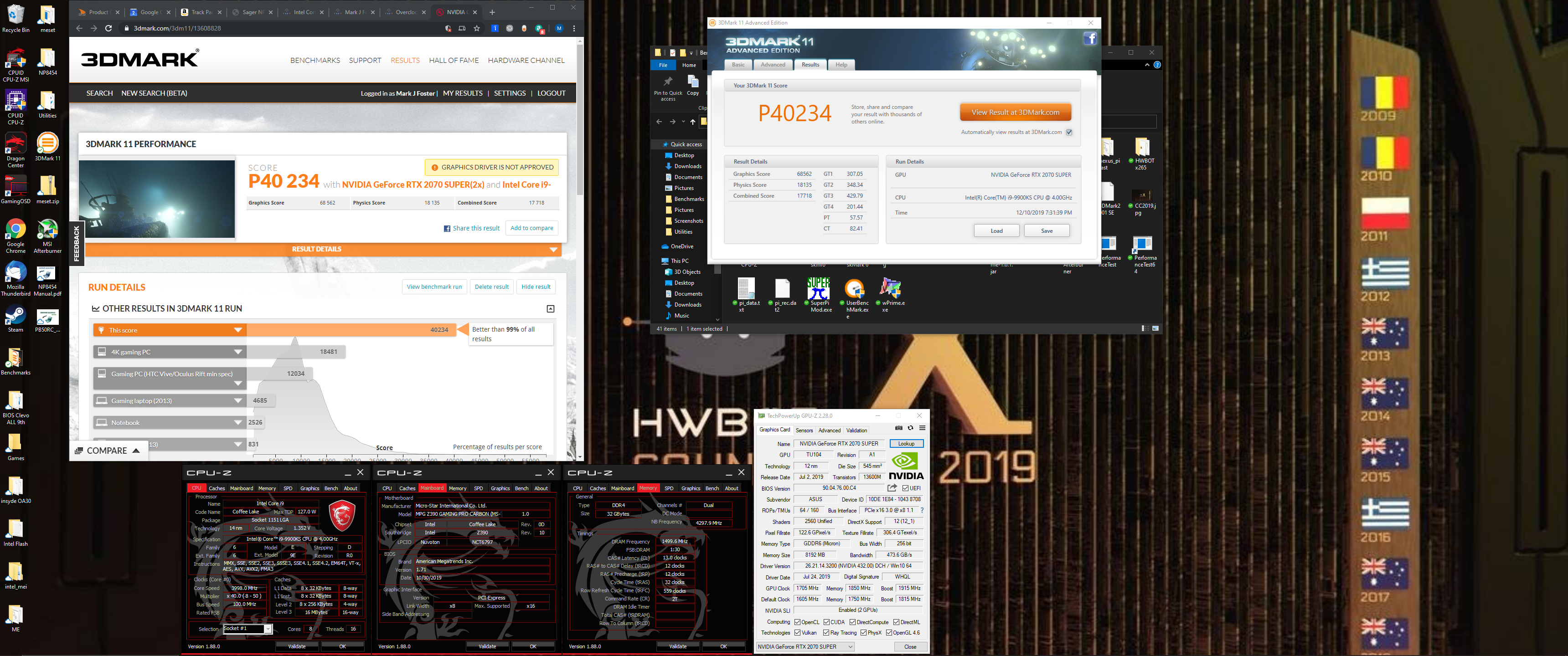Click the GPU-Z BIOS share/export icon
1568x656 pixels.
click(x=892, y=488)
